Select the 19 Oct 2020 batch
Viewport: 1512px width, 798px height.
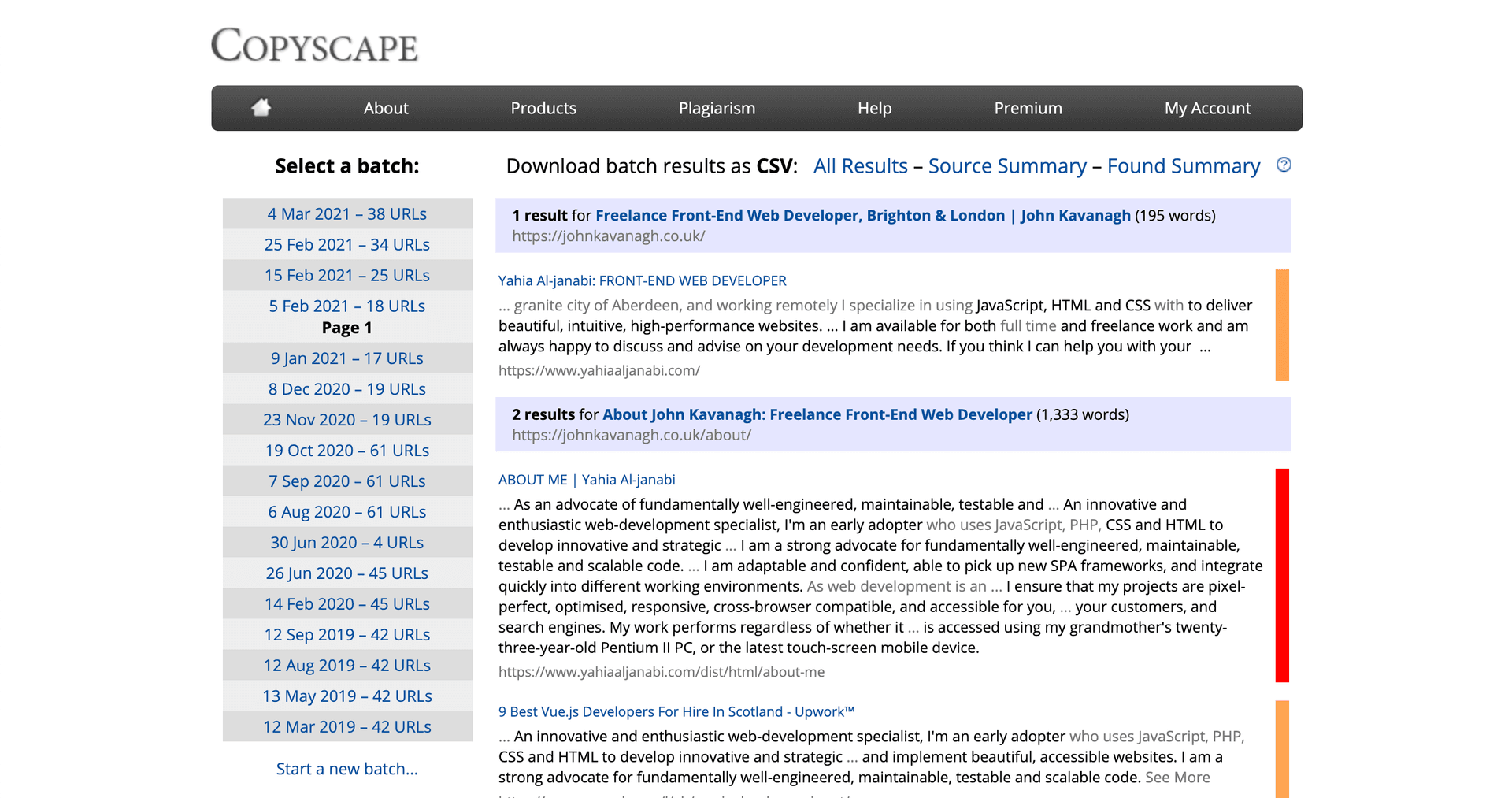coord(347,450)
